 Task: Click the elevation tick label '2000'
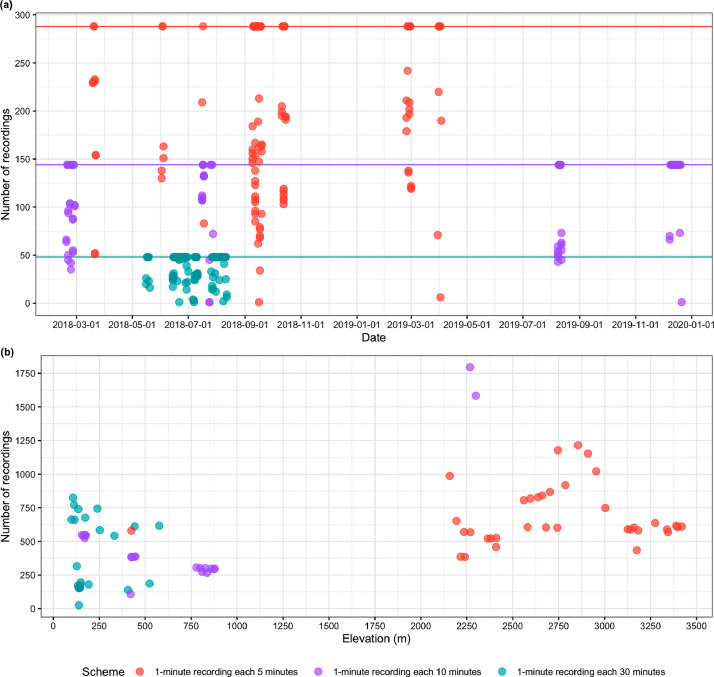(x=421, y=626)
